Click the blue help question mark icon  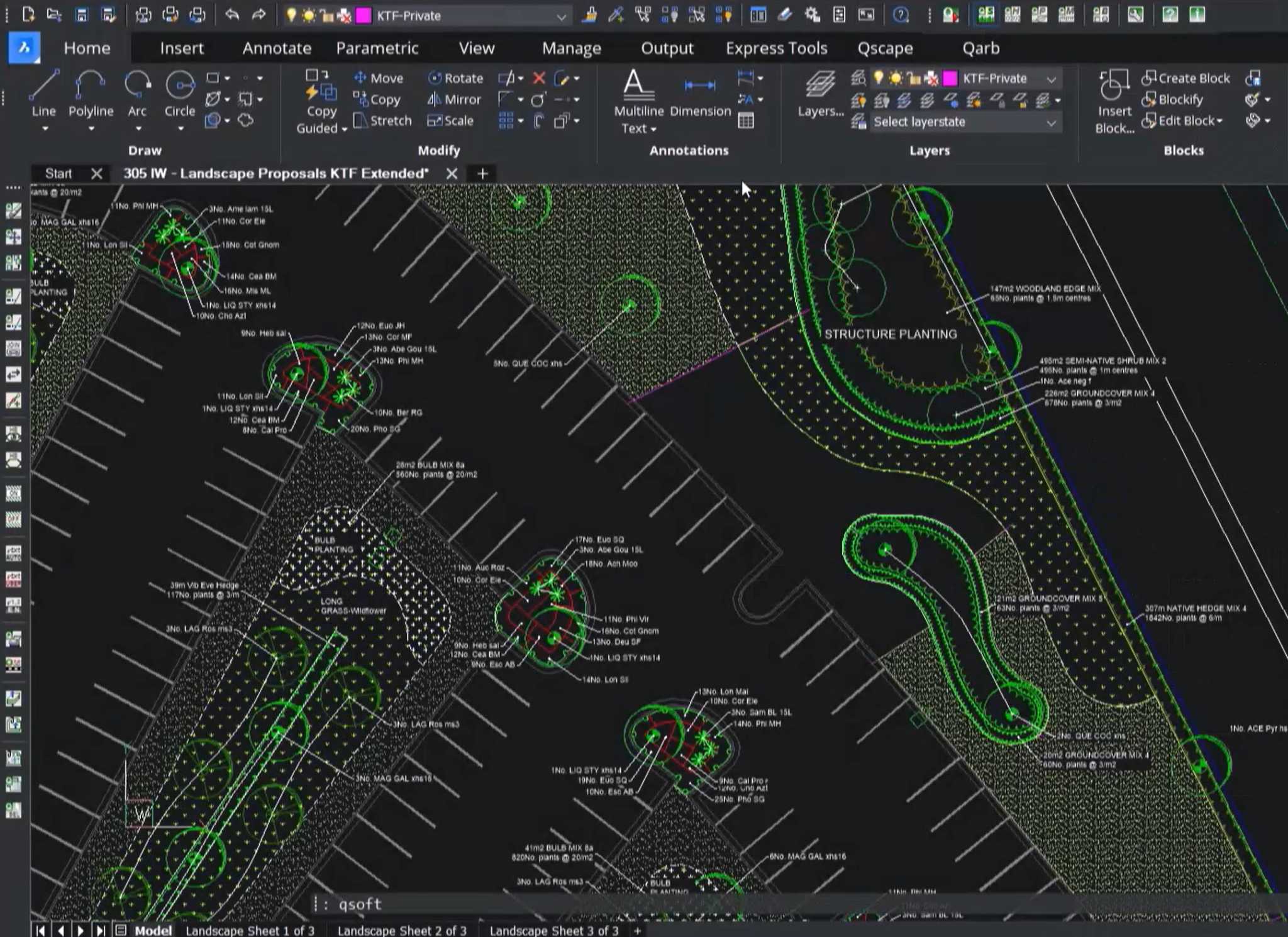tap(901, 14)
